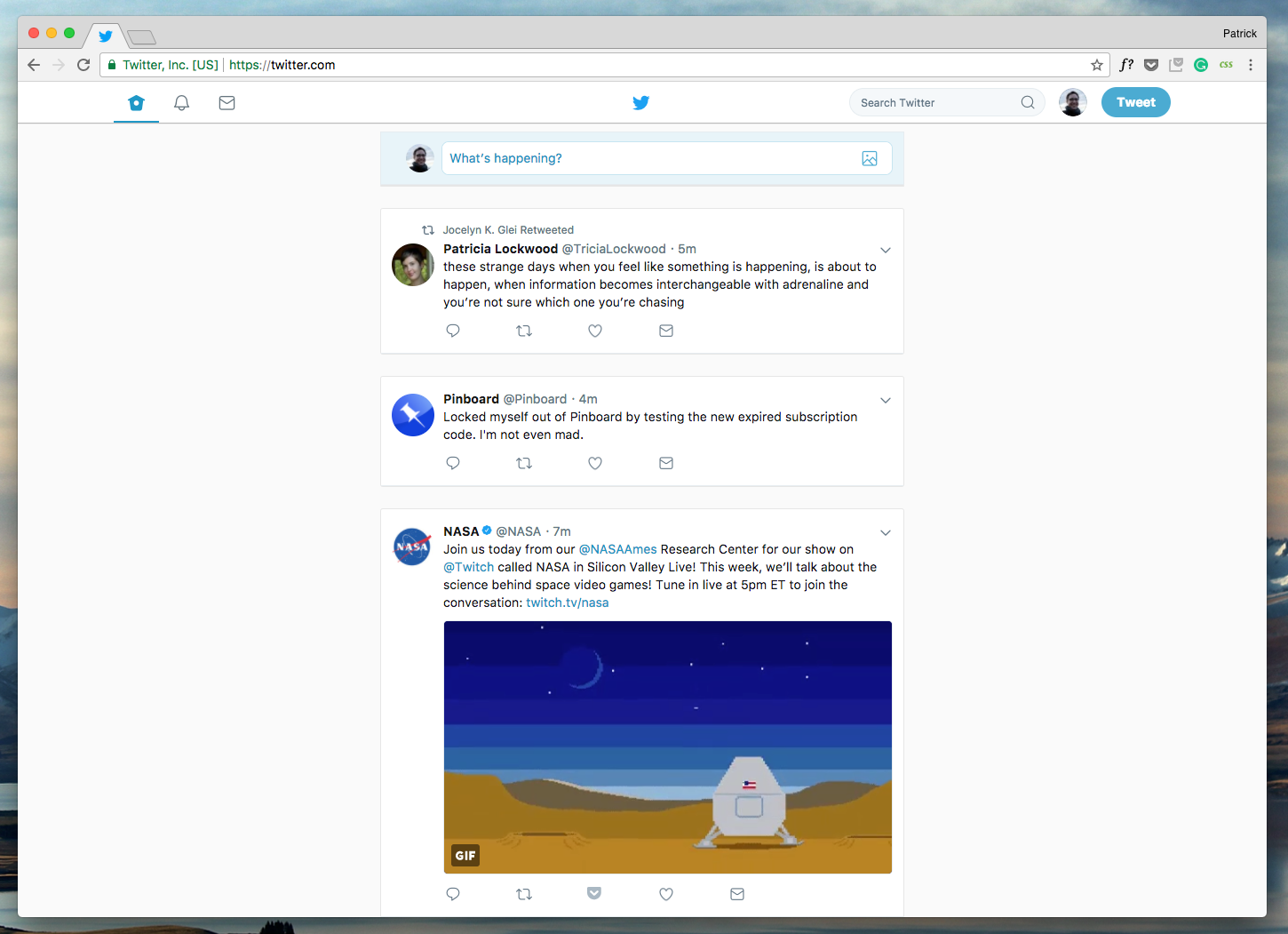
Task: Open the Home timeline icon
Action: 136,102
